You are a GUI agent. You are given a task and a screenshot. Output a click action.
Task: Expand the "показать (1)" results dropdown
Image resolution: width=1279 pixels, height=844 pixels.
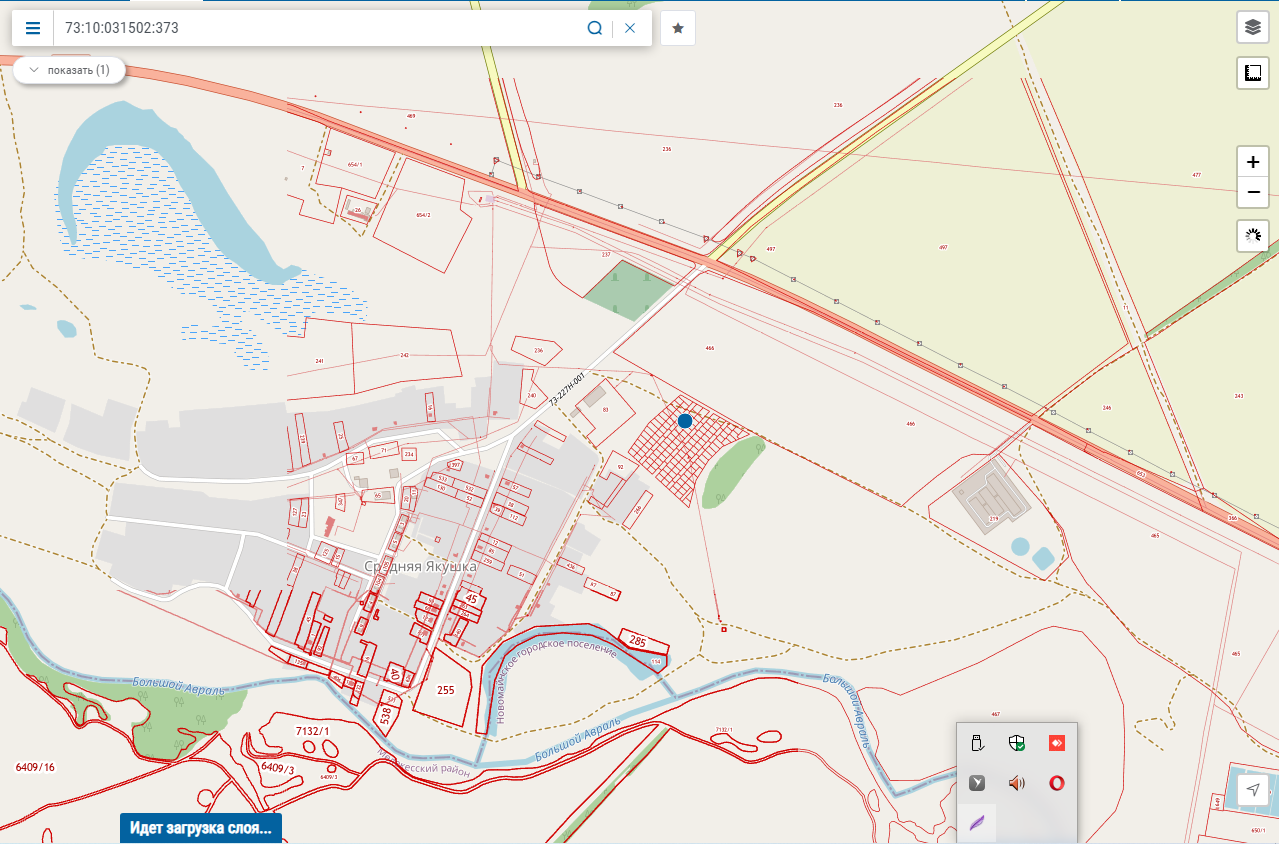point(69,70)
